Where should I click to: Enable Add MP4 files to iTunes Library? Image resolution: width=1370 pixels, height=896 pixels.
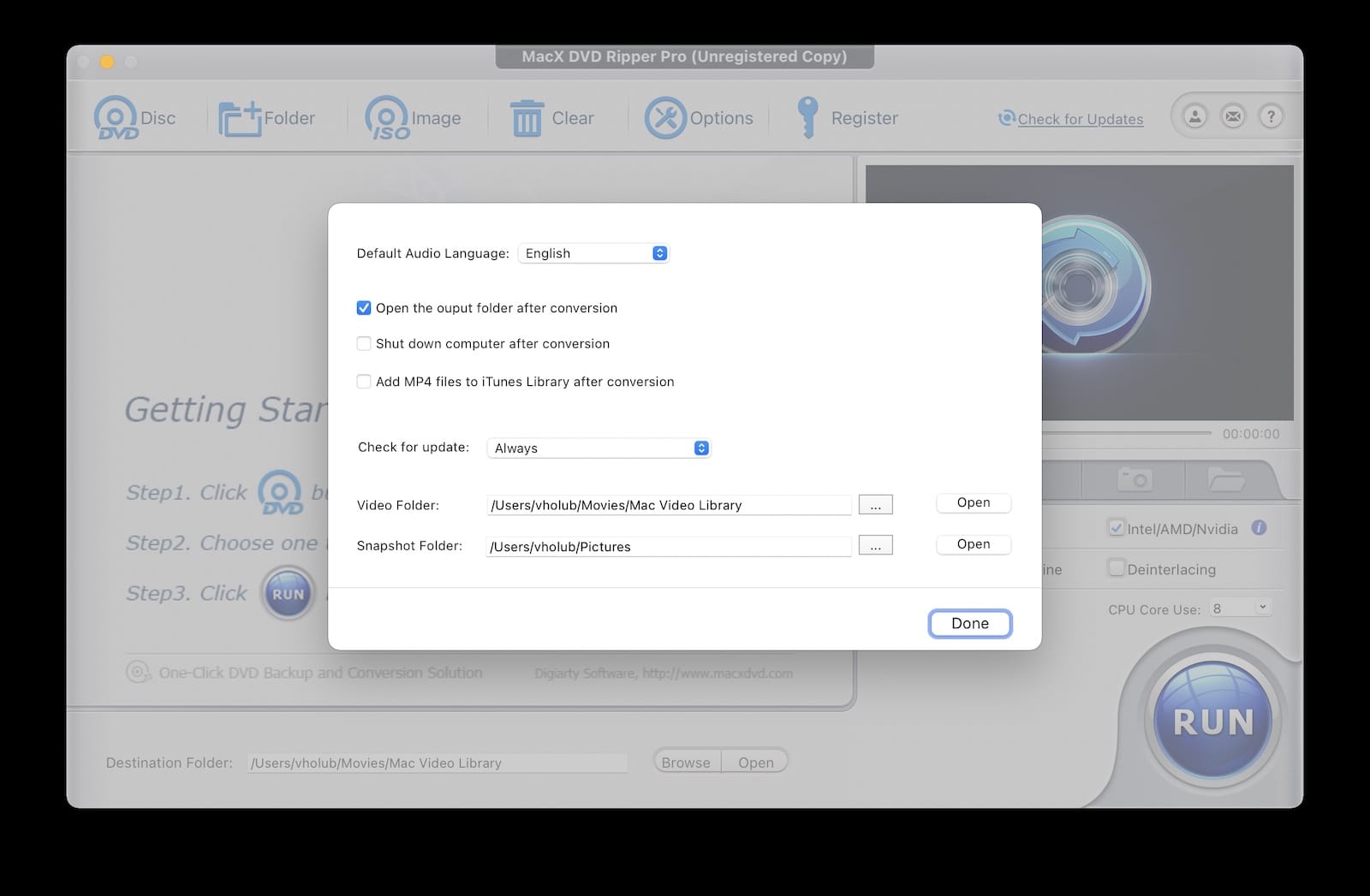click(364, 382)
